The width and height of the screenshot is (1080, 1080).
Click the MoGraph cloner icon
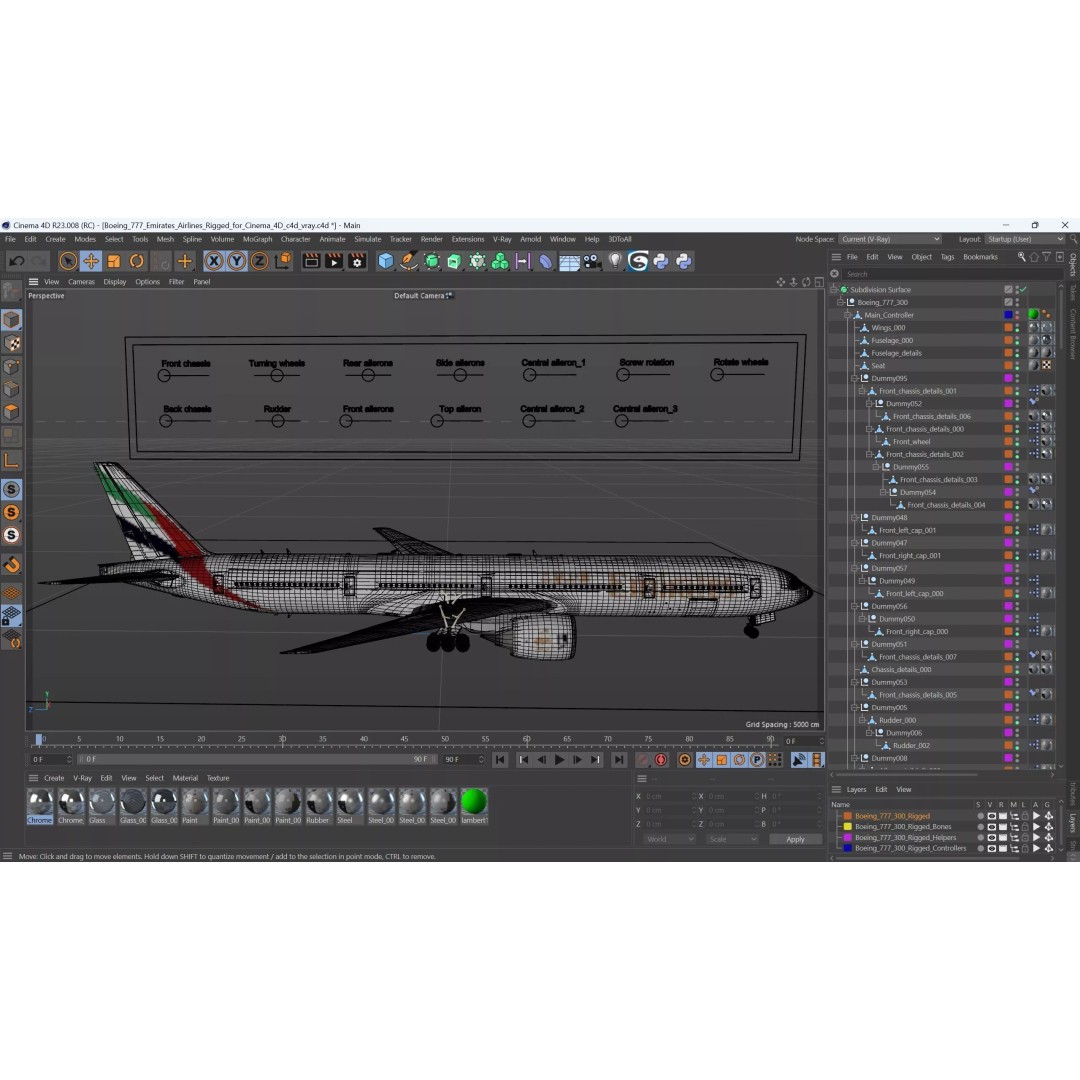point(500,261)
